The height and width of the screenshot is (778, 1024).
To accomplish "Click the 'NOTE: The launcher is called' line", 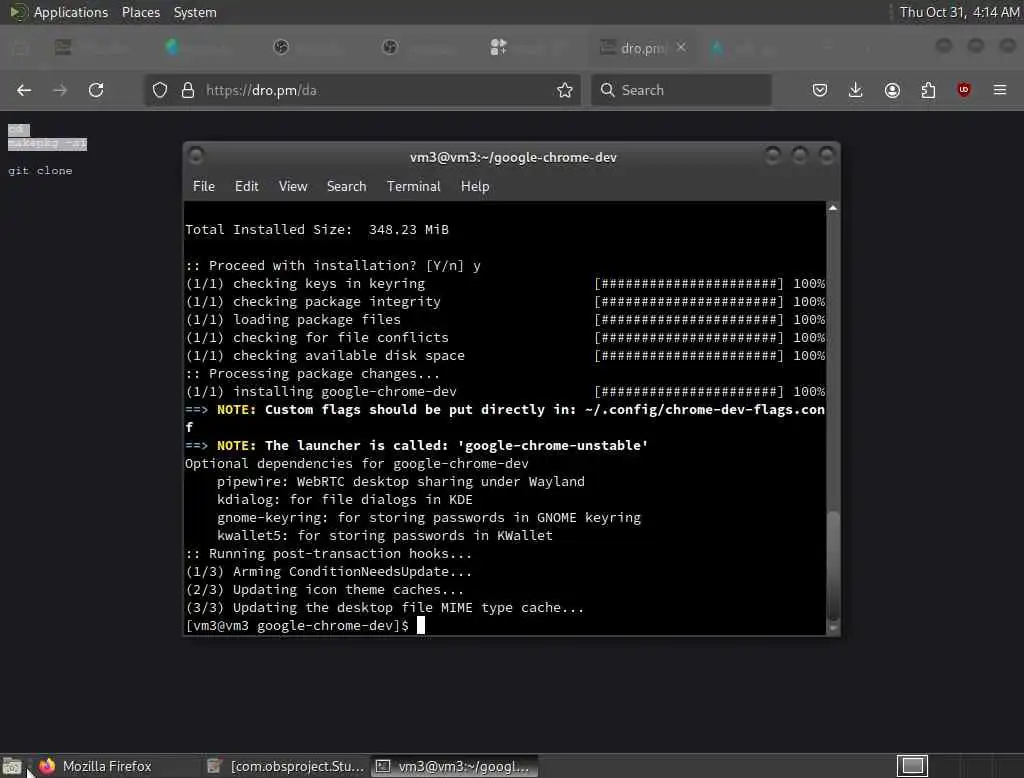I will point(417,446).
